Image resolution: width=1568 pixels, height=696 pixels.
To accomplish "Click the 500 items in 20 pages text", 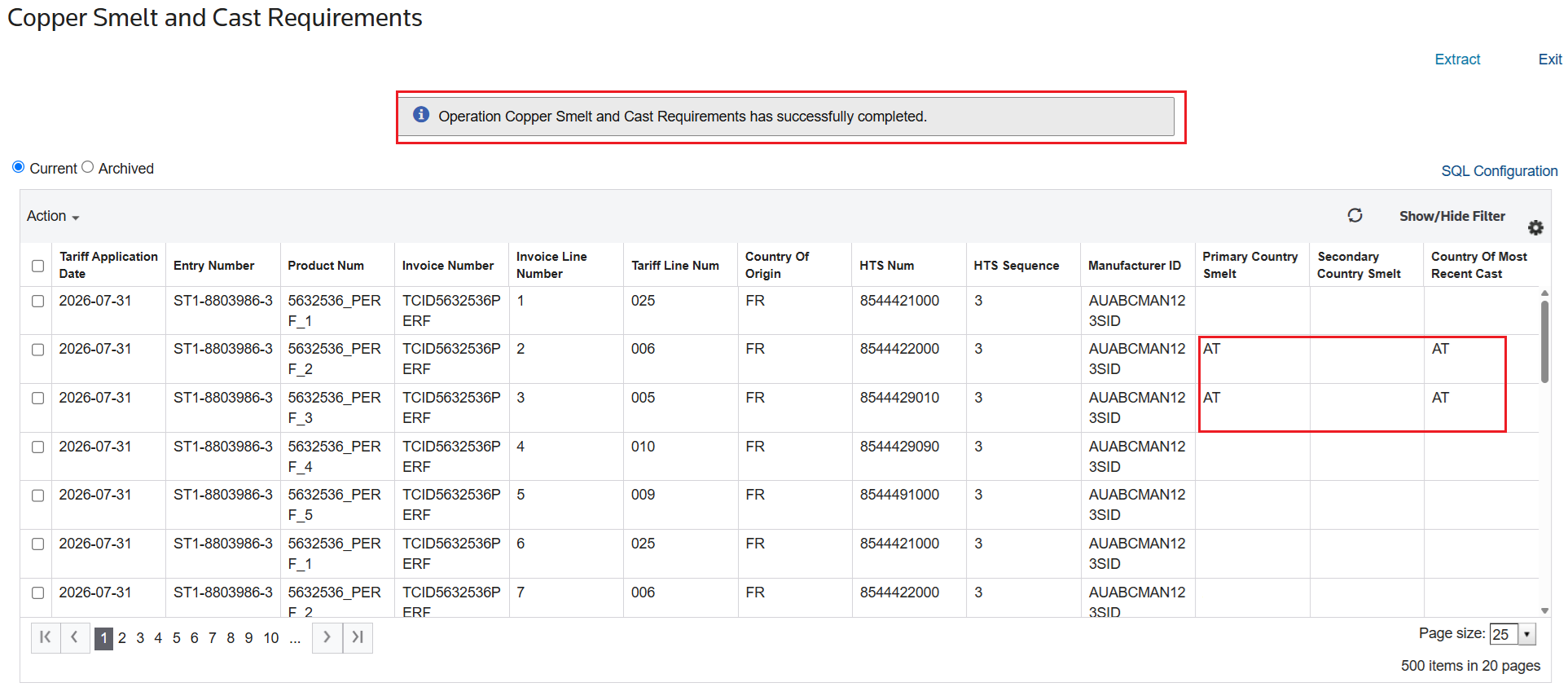I will pyautogui.click(x=1470, y=666).
